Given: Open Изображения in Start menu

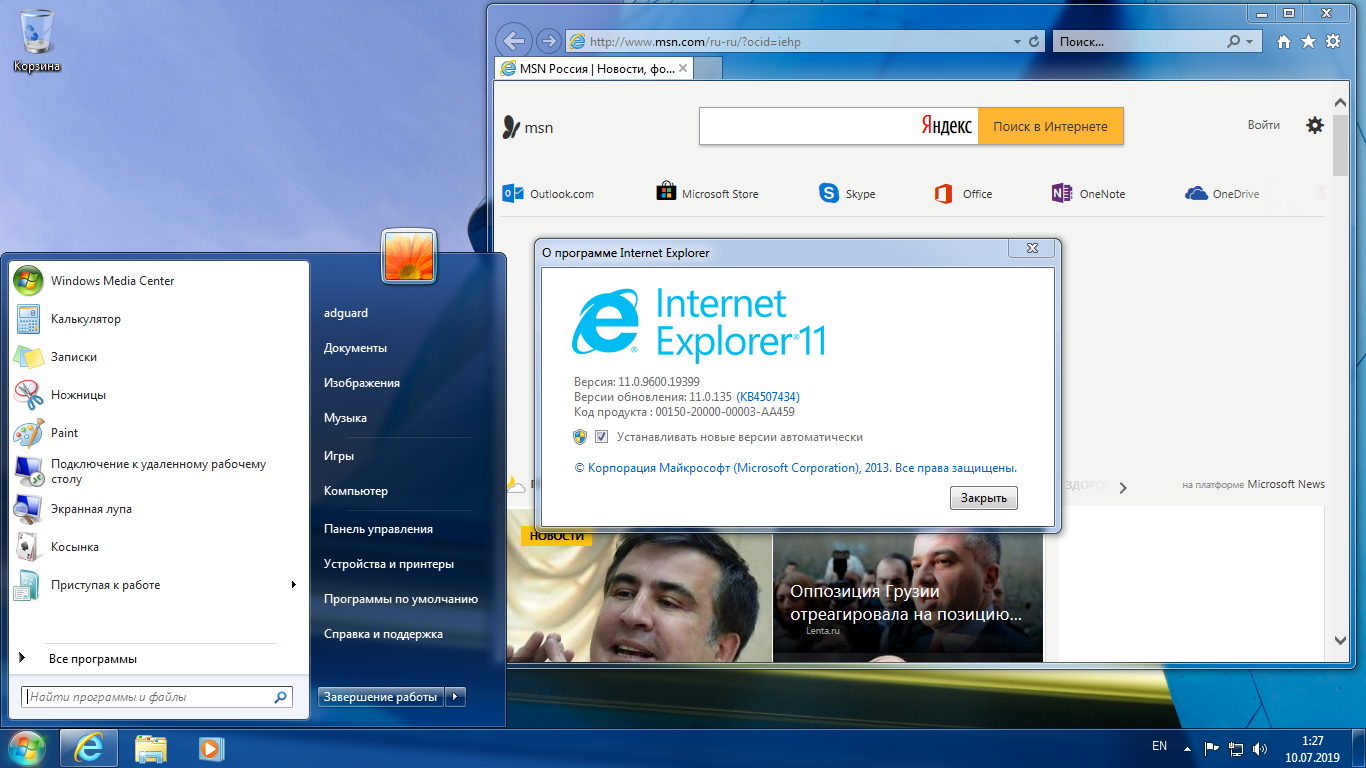Looking at the screenshot, I should 362,383.
